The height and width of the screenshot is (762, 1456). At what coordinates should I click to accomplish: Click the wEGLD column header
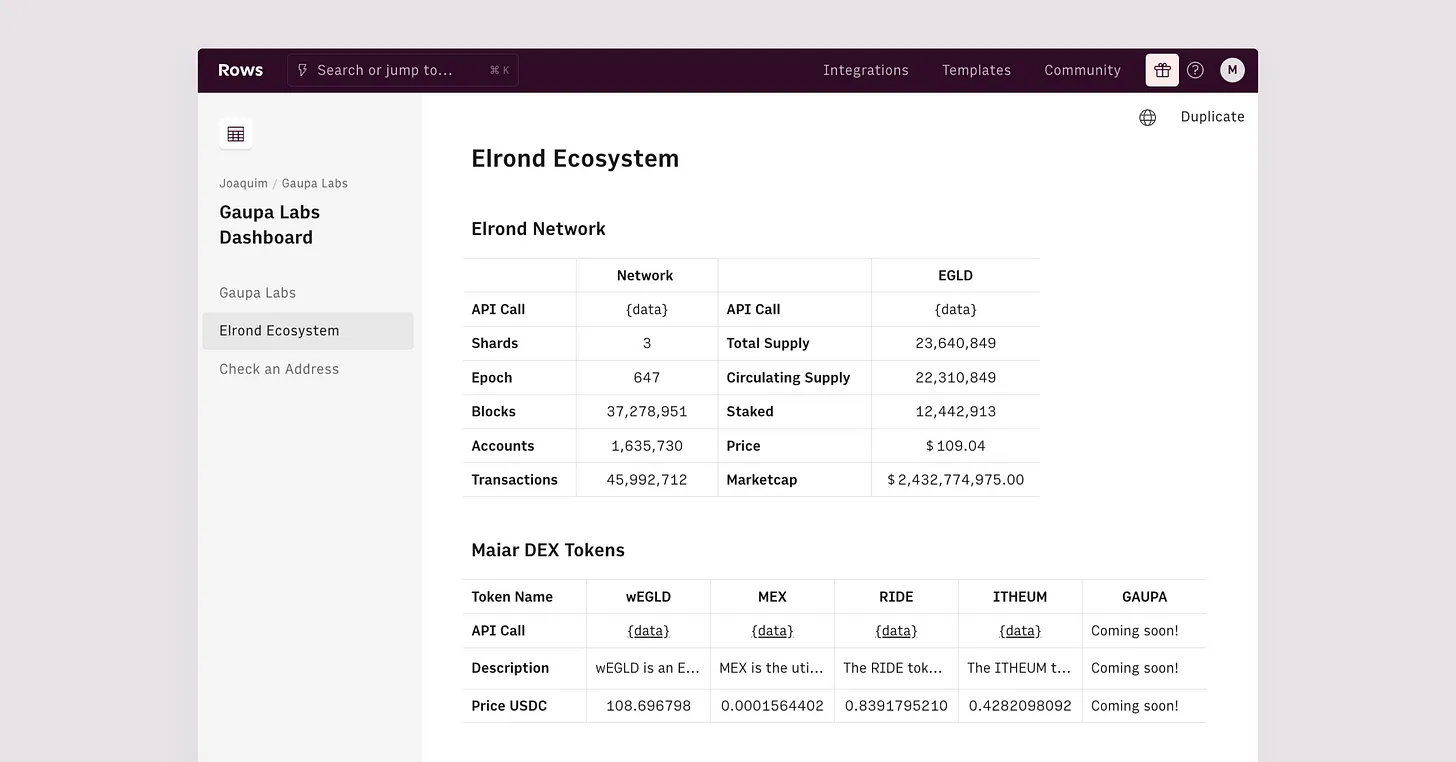tap(648, 597)
